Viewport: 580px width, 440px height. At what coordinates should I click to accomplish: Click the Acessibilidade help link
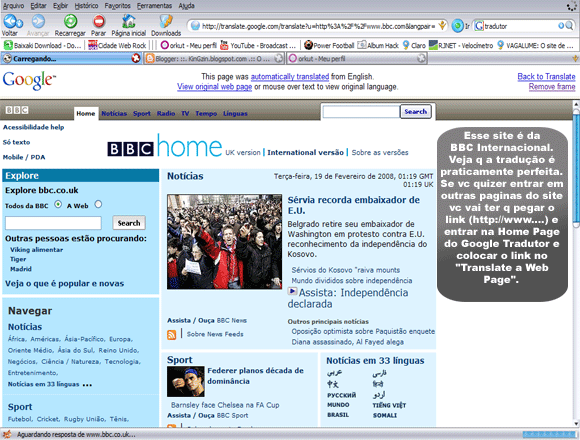tap(34, 127)
